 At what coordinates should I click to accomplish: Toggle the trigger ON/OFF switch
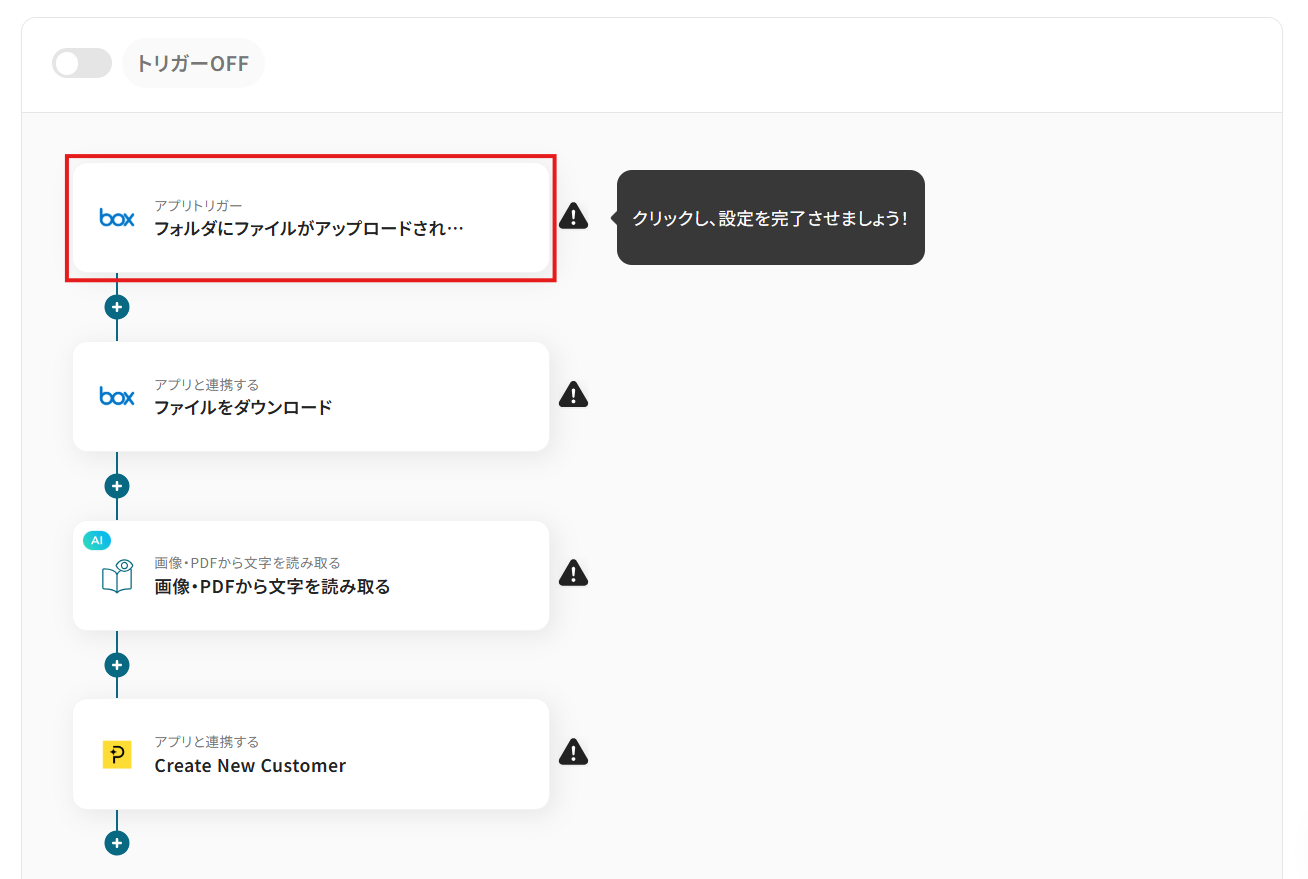(x=82, y=64)
